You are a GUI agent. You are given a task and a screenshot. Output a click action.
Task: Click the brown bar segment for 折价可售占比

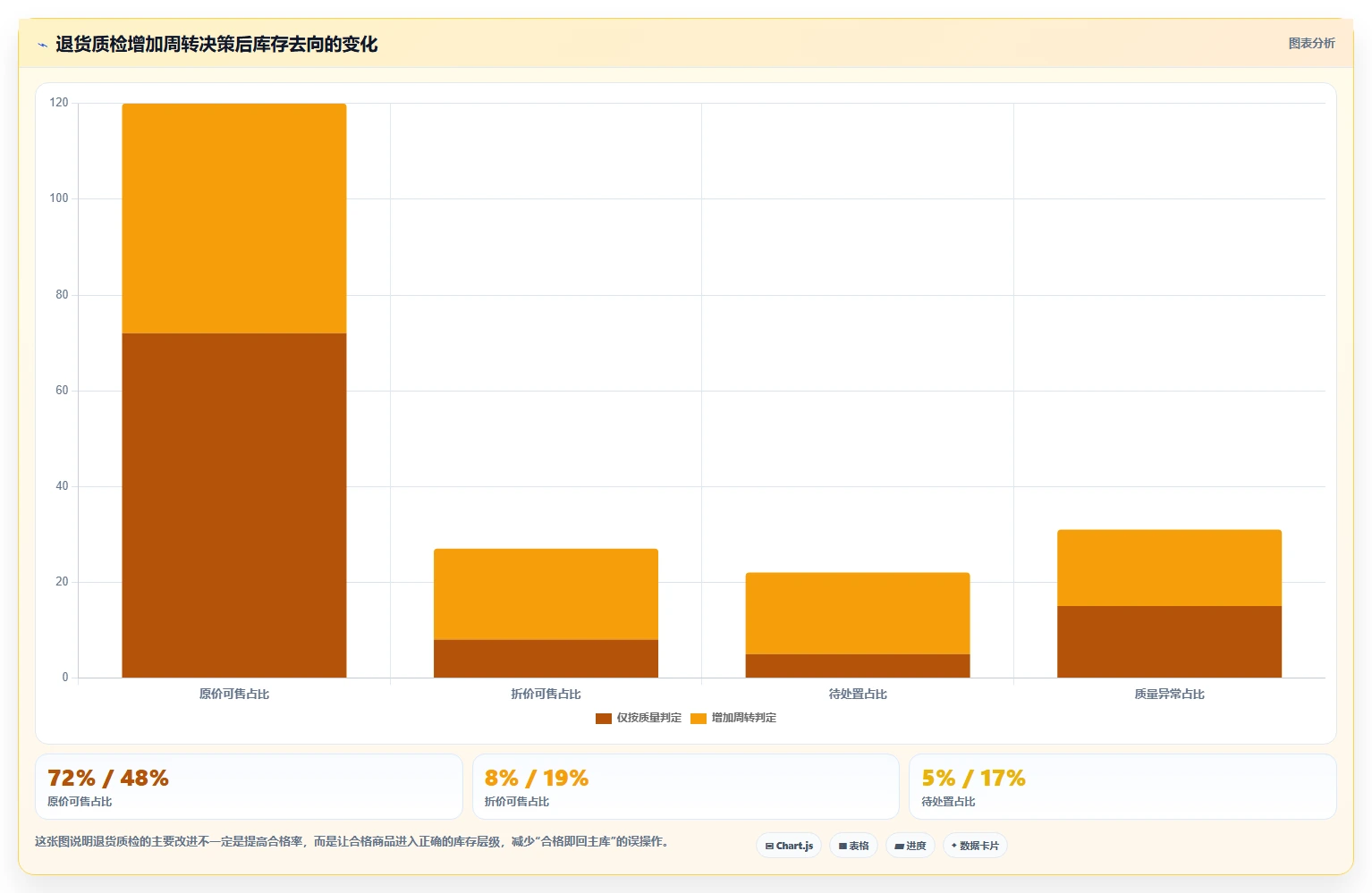(x=546, y=659)
